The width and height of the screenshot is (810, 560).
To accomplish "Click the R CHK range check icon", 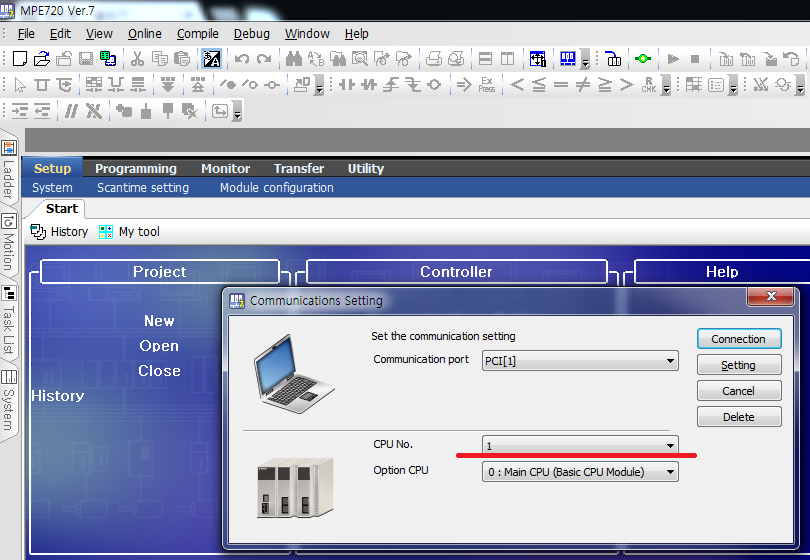I will [x=649, y=85].
